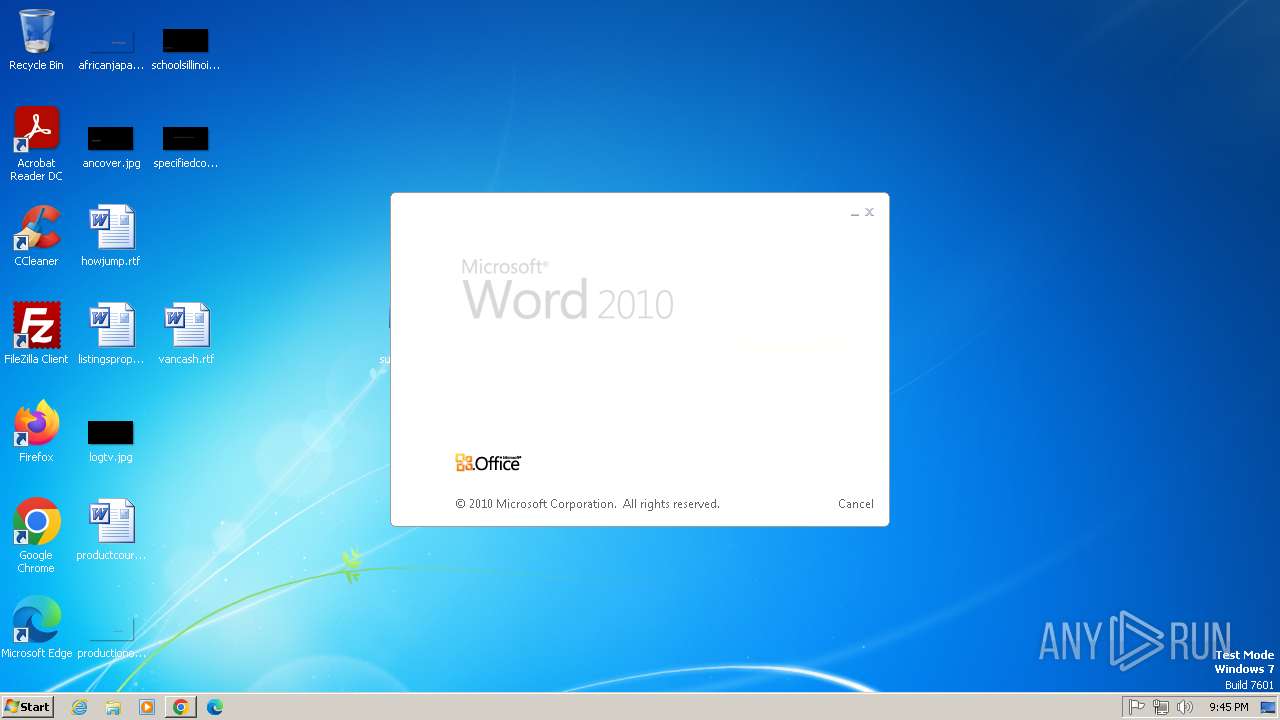Select the productione file icon

click(111, 637)
